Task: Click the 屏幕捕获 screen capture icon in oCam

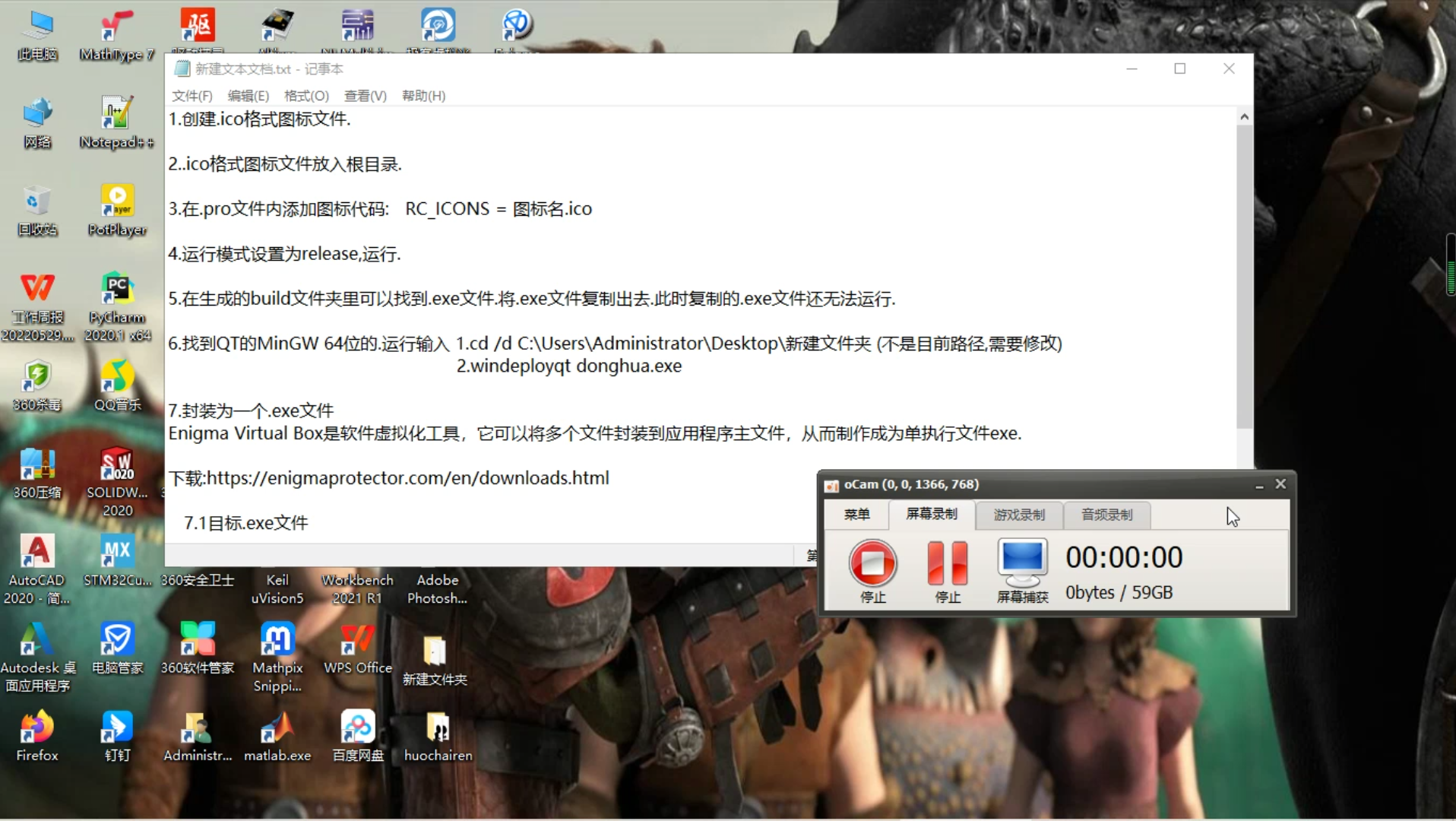Action: click(1021, 563)
